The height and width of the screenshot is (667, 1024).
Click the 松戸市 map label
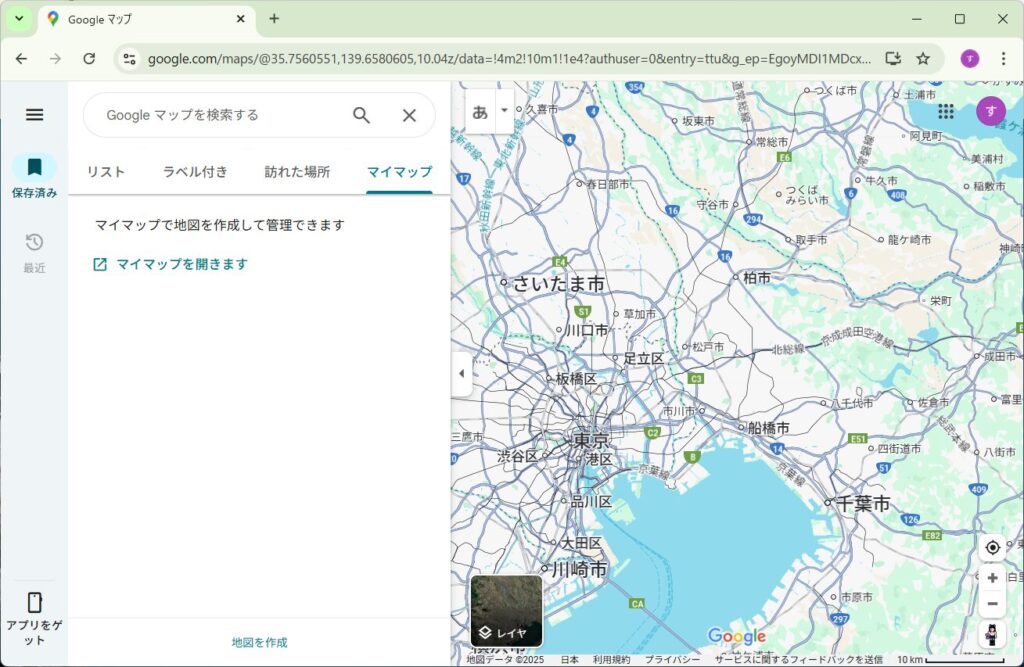point(708,347)
